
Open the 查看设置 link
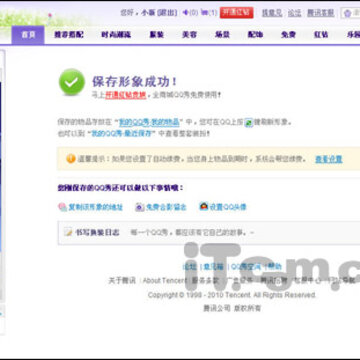click(329, 159)
